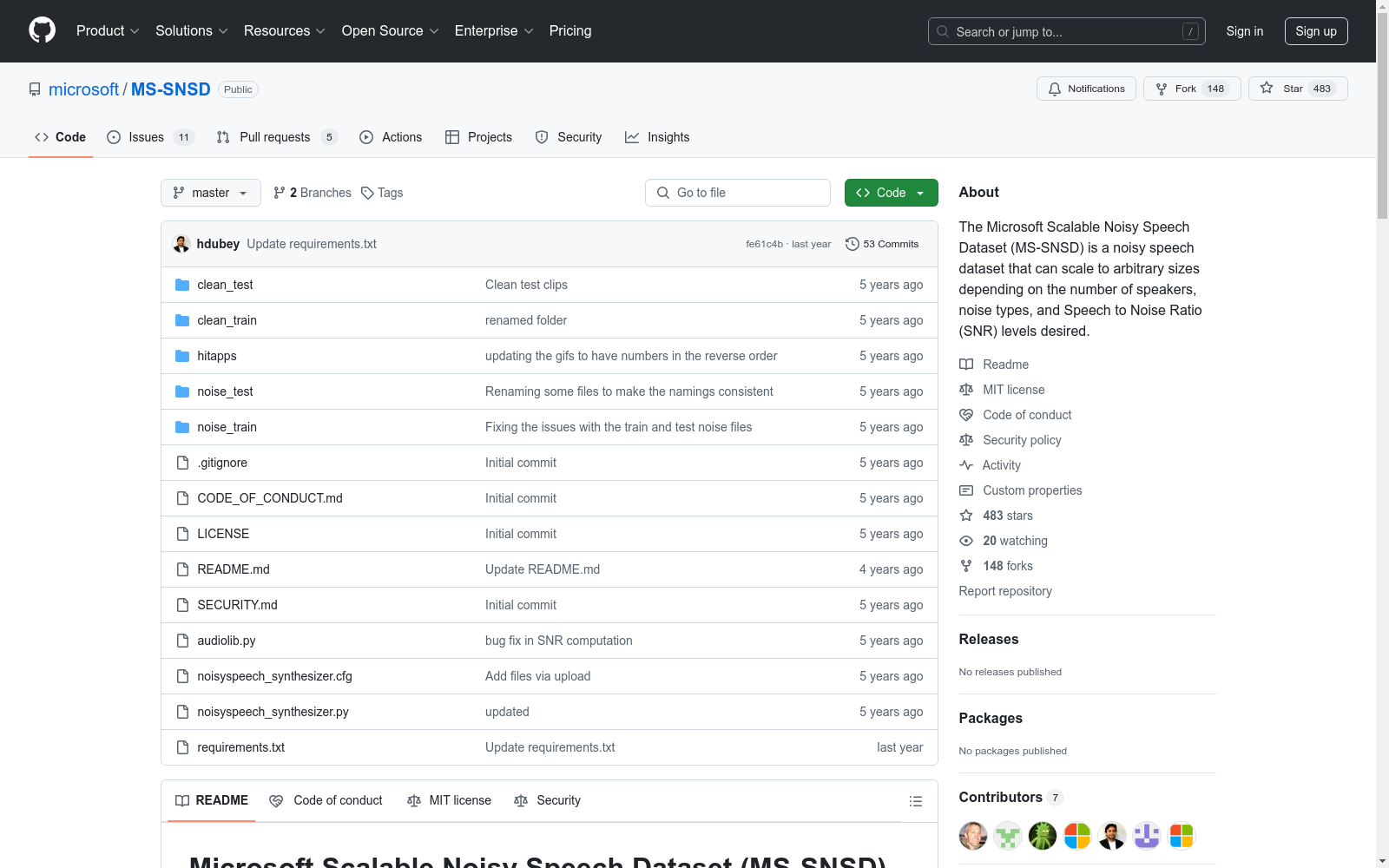
Task: Open the master branch dropdown
Action: (211, 193)
